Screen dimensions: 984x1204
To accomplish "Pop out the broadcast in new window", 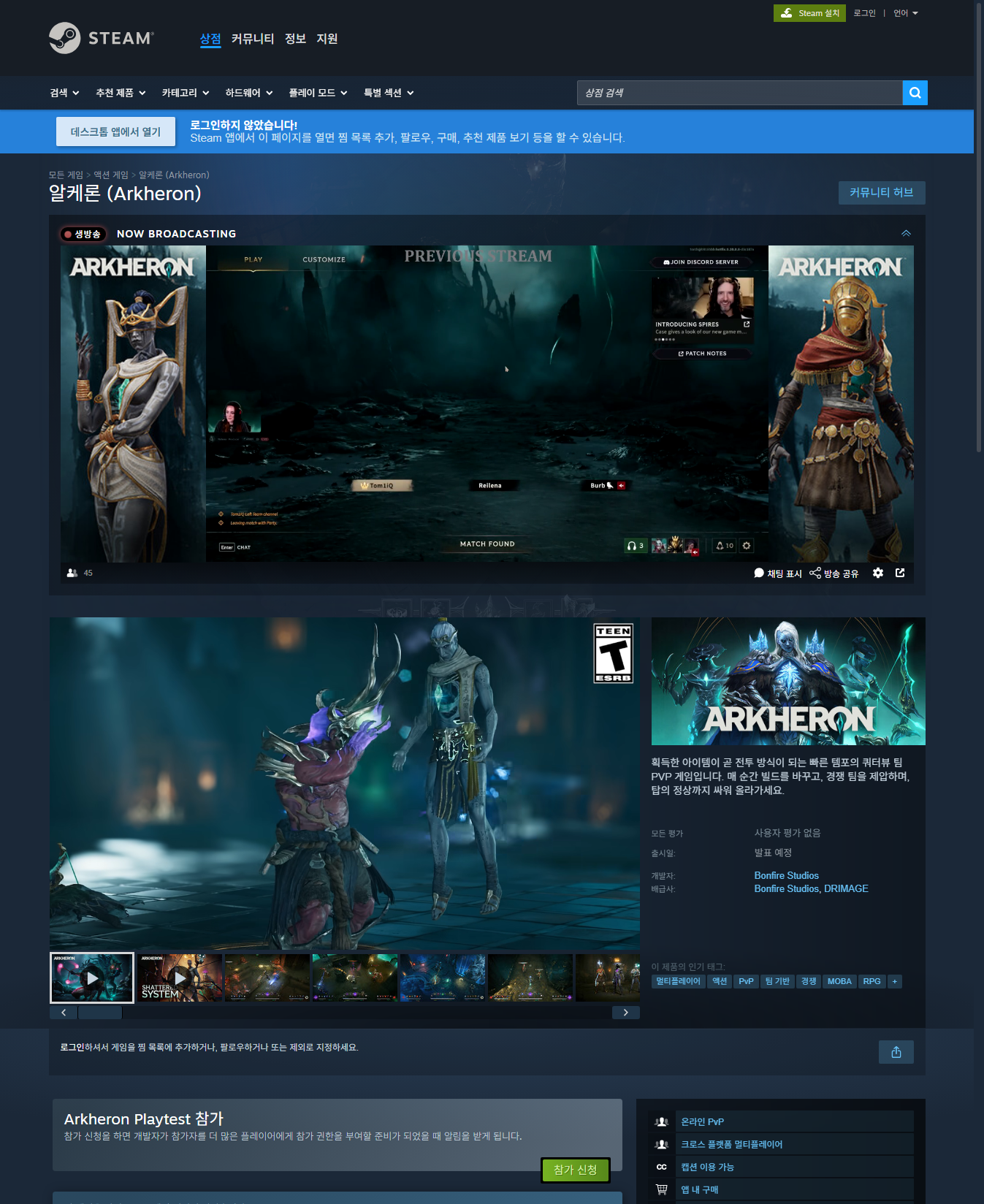I will [x=900, y=573].
